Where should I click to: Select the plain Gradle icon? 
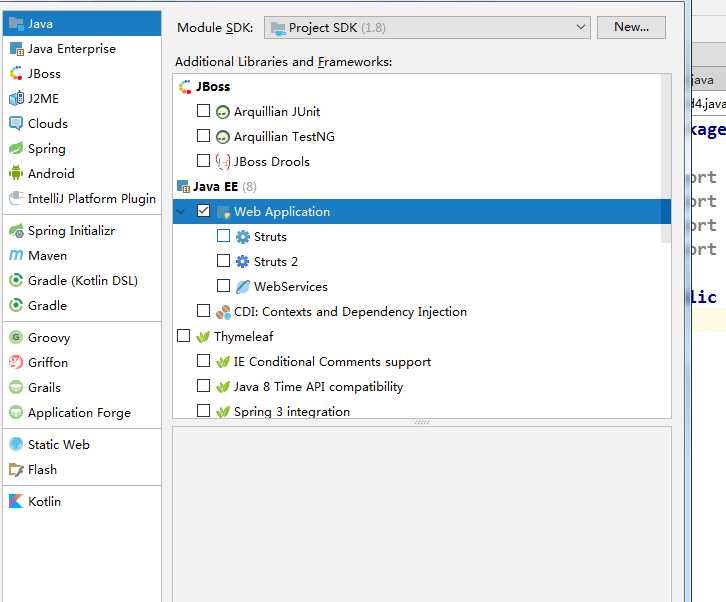pos(16,306)
